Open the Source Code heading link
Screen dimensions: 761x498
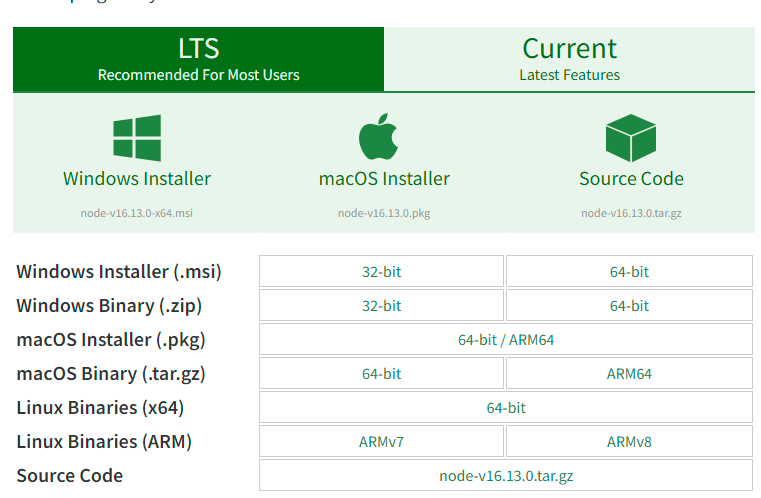[x=631, y=179]
